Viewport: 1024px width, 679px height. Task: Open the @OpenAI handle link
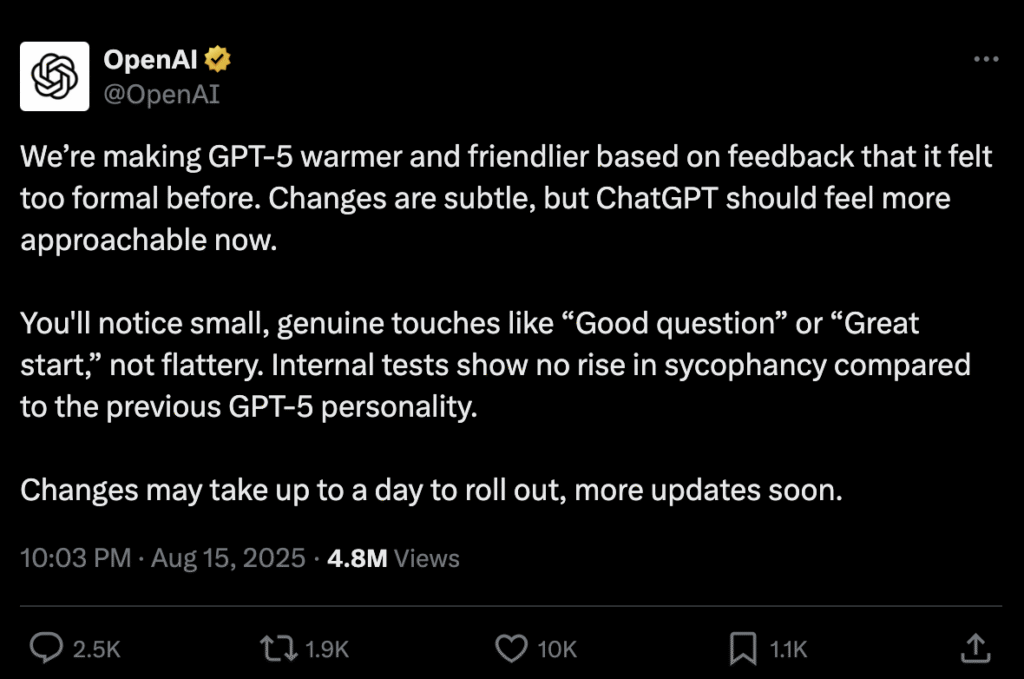pyautogui.click(x=162, y=95)
